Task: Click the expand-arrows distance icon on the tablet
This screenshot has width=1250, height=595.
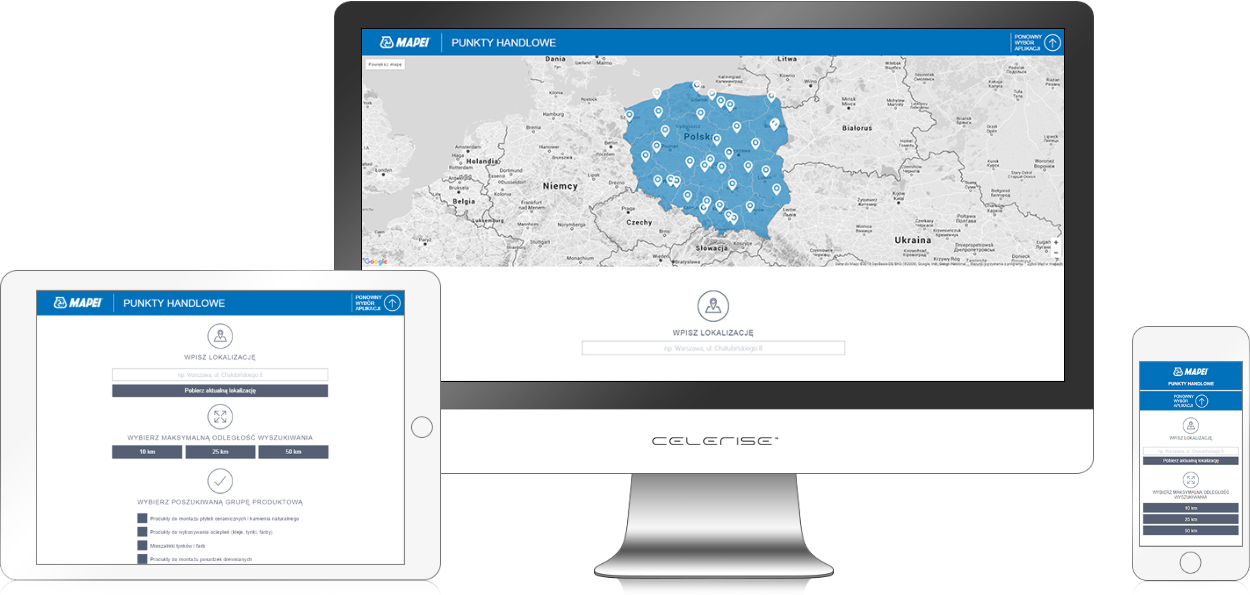Action: pyautogui.click(x=220, y=417)
